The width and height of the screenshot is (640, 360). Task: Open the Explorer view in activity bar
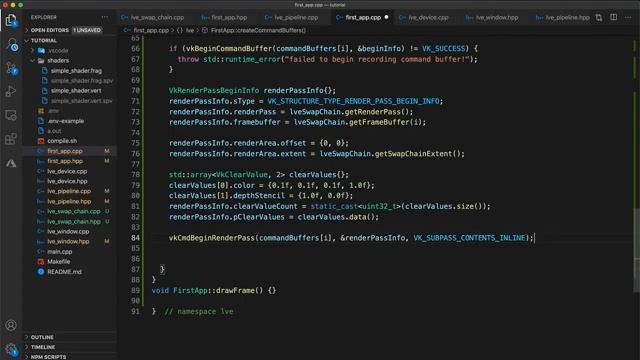click(x=11, y=20)
